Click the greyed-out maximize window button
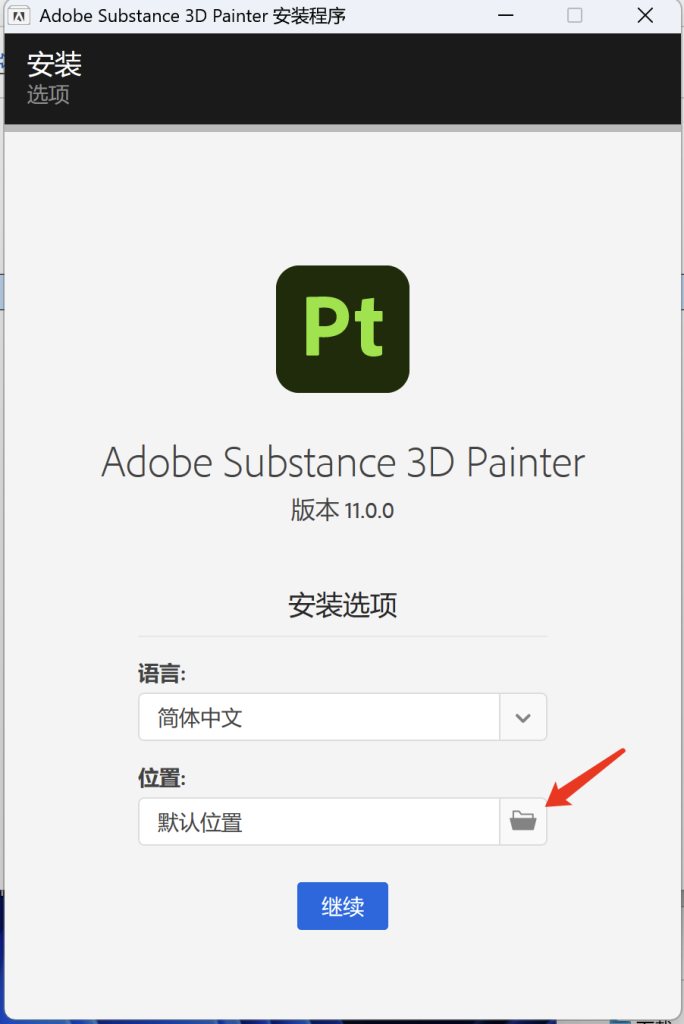Image resolution: width=684 pixels, height=1024 pixels. [574, 16]
